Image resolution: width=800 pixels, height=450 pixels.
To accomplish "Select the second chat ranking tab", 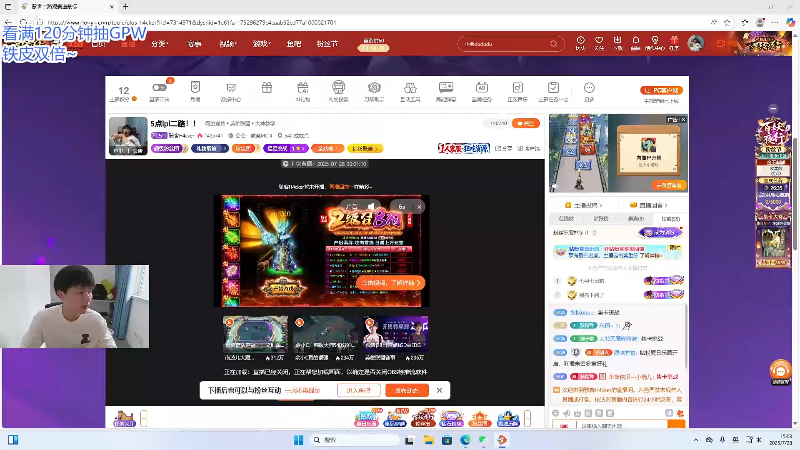I will click(x=601, y=219).
